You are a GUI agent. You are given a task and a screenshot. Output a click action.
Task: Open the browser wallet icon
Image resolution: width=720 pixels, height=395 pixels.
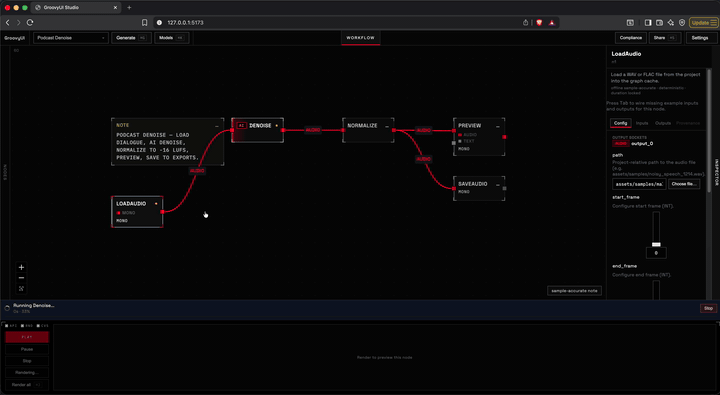(x=659, y=23)
